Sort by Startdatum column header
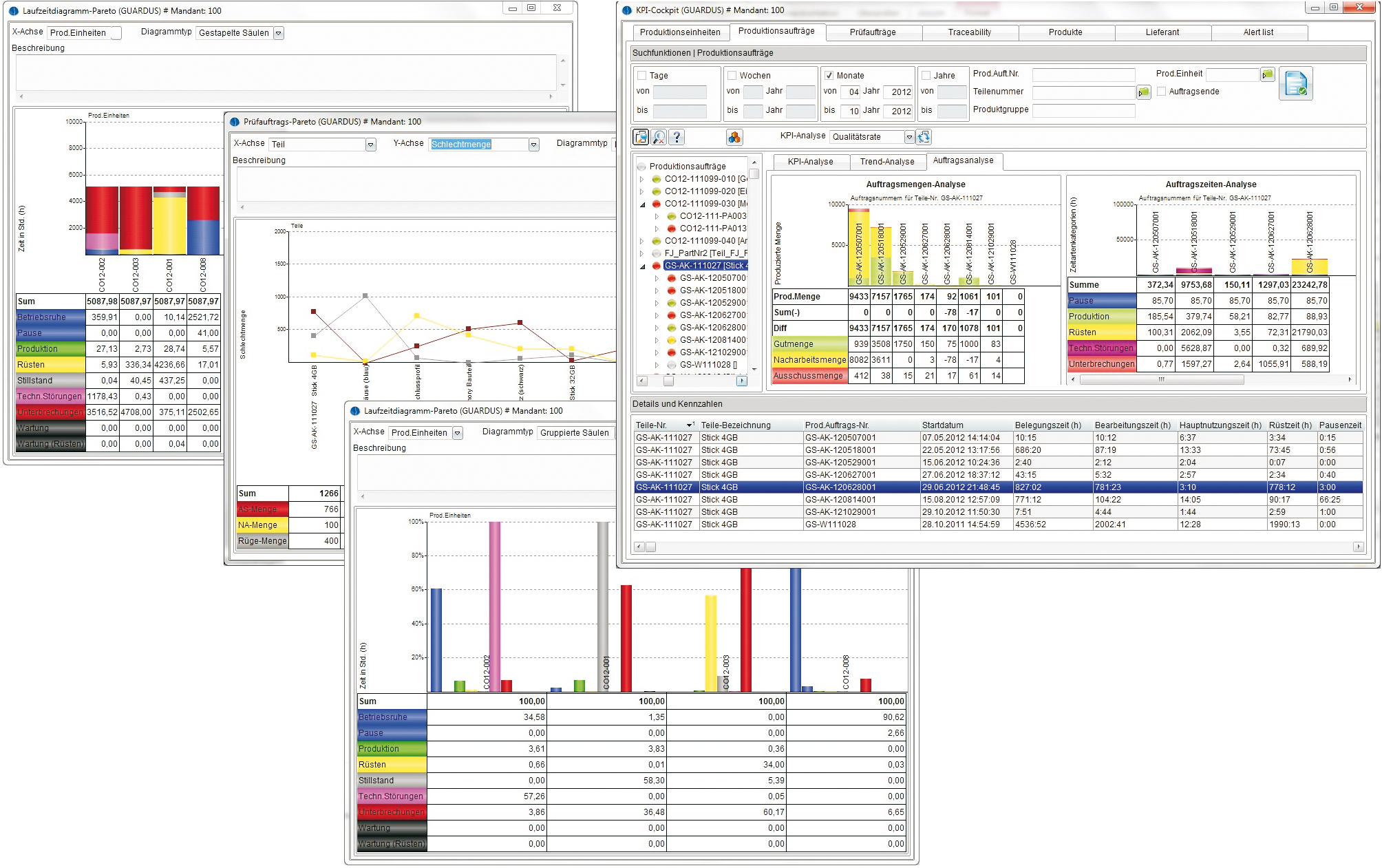 (x=942, y=425)
